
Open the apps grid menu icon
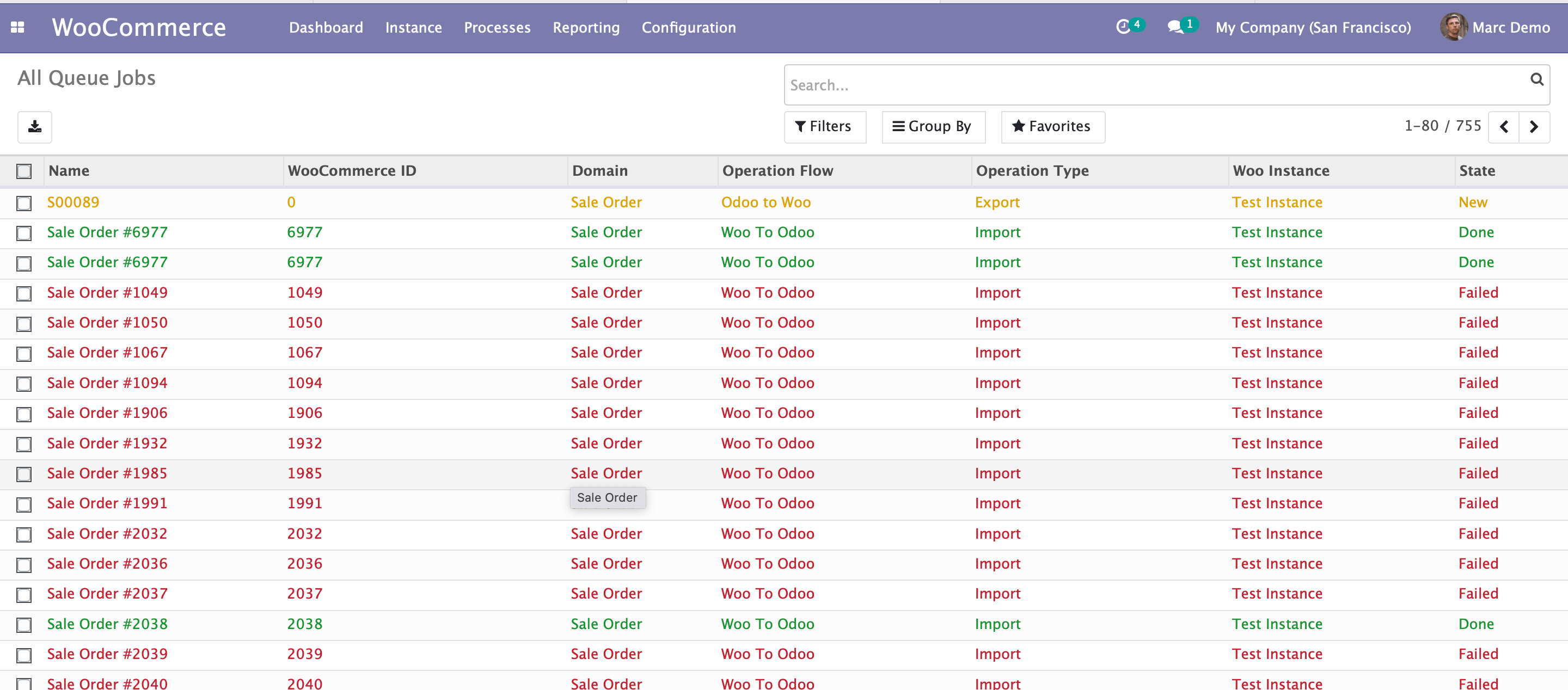pyautogui.click(x=17, y=27)
